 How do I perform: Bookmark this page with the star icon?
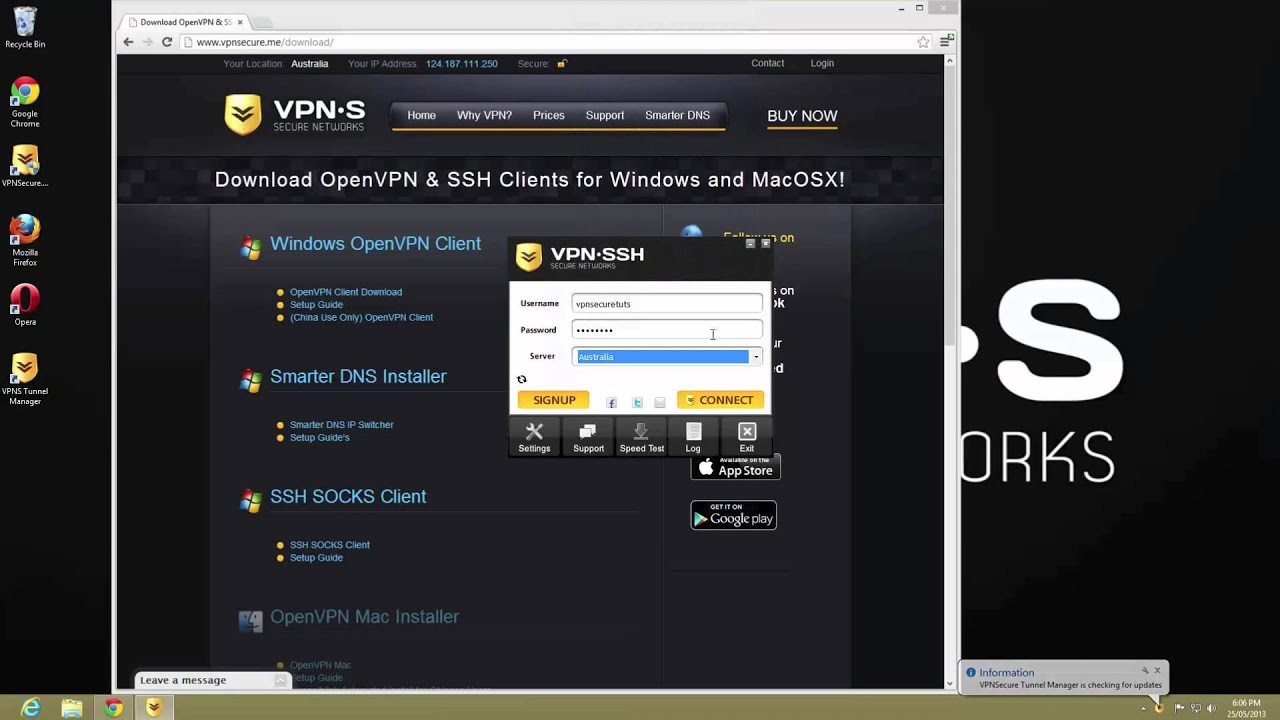point(923,42)
